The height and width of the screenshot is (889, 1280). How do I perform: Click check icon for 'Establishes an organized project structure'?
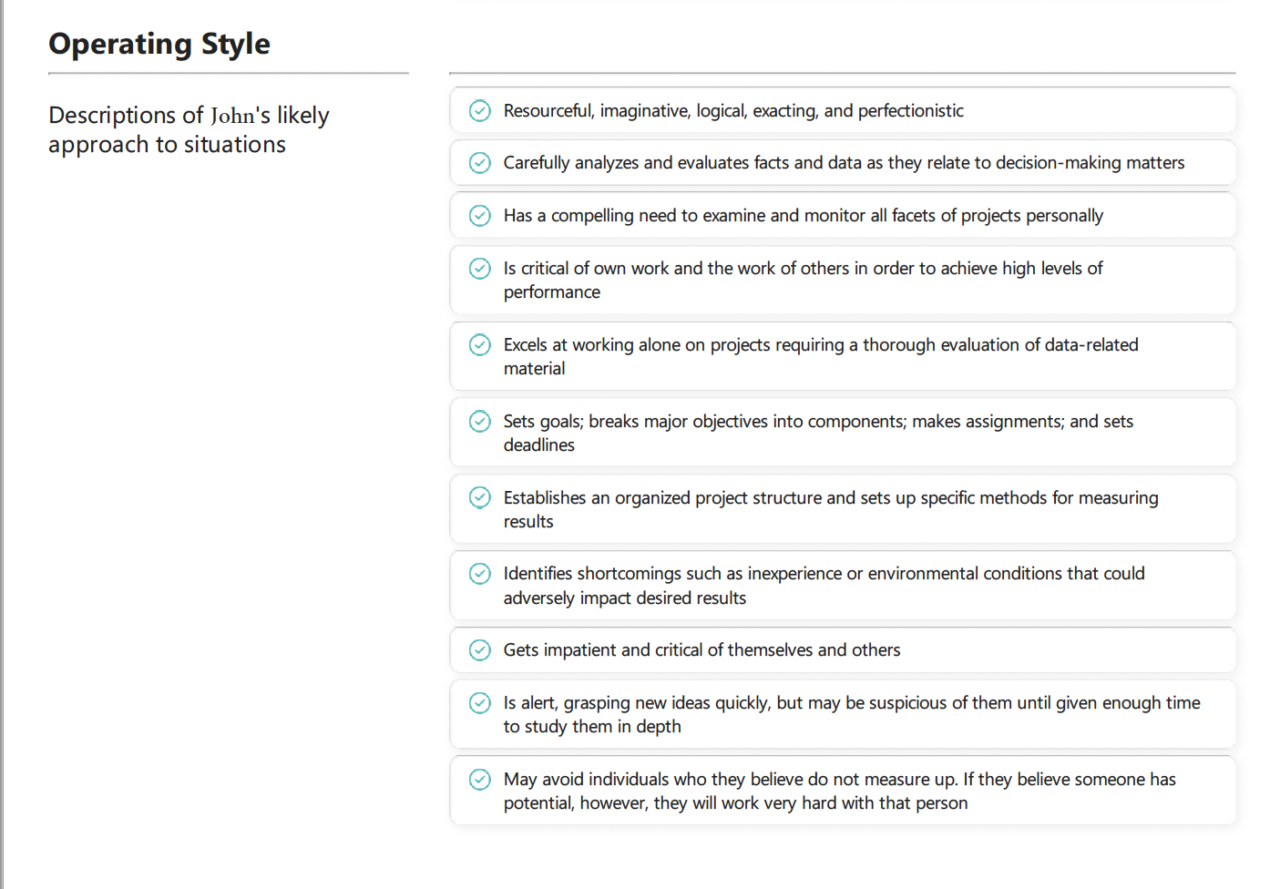point(480,498)
